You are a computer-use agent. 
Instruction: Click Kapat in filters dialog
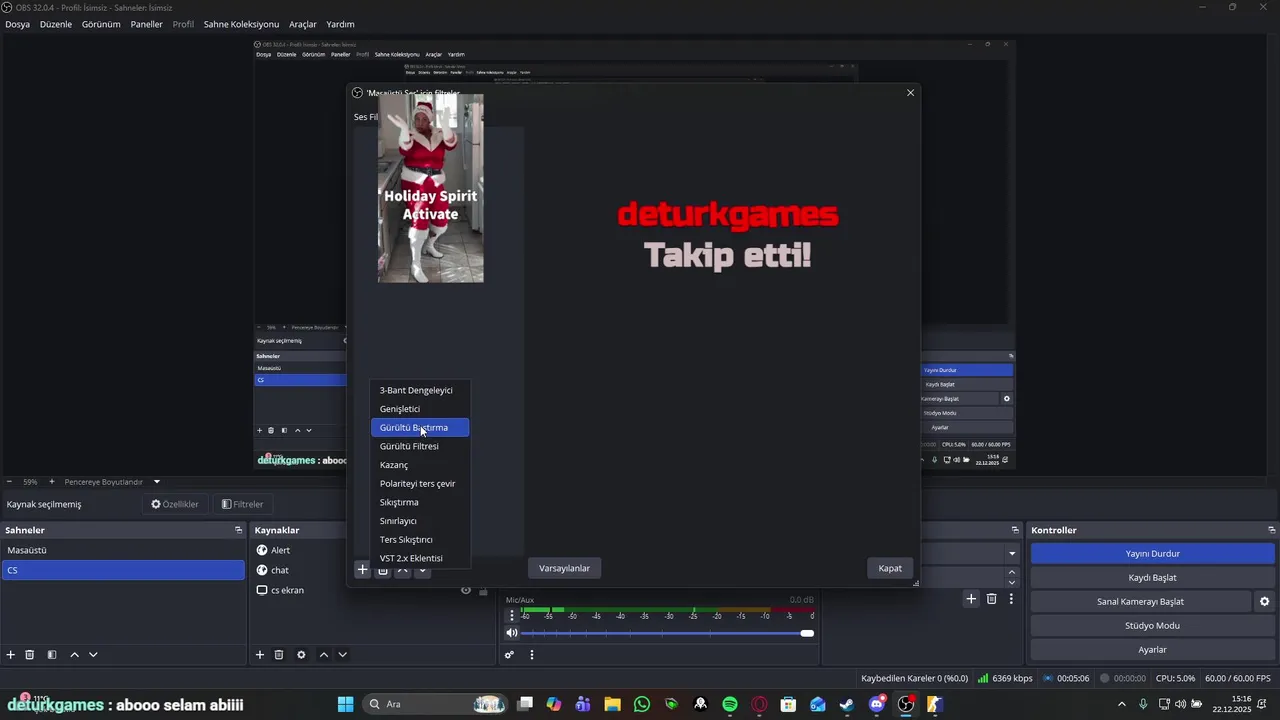click(890, 568)
